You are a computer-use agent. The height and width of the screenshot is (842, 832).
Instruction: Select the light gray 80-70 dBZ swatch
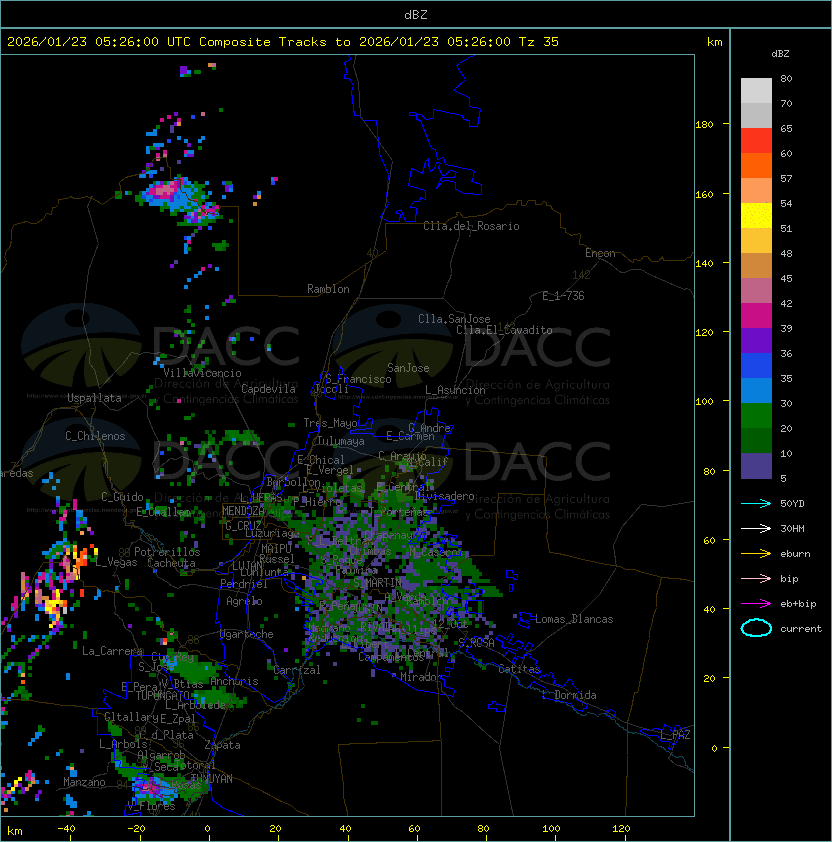click(x=756, y=91)
